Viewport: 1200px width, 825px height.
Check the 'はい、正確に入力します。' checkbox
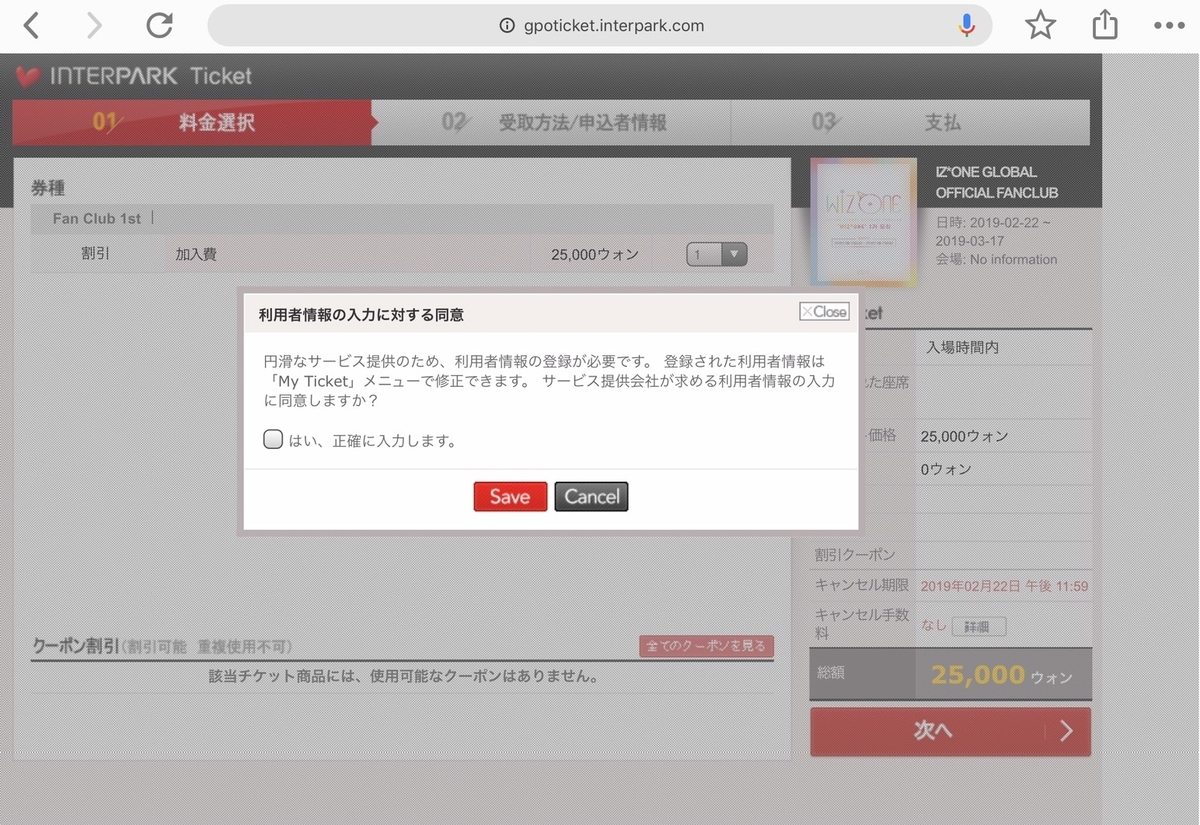tap(273, 439)
